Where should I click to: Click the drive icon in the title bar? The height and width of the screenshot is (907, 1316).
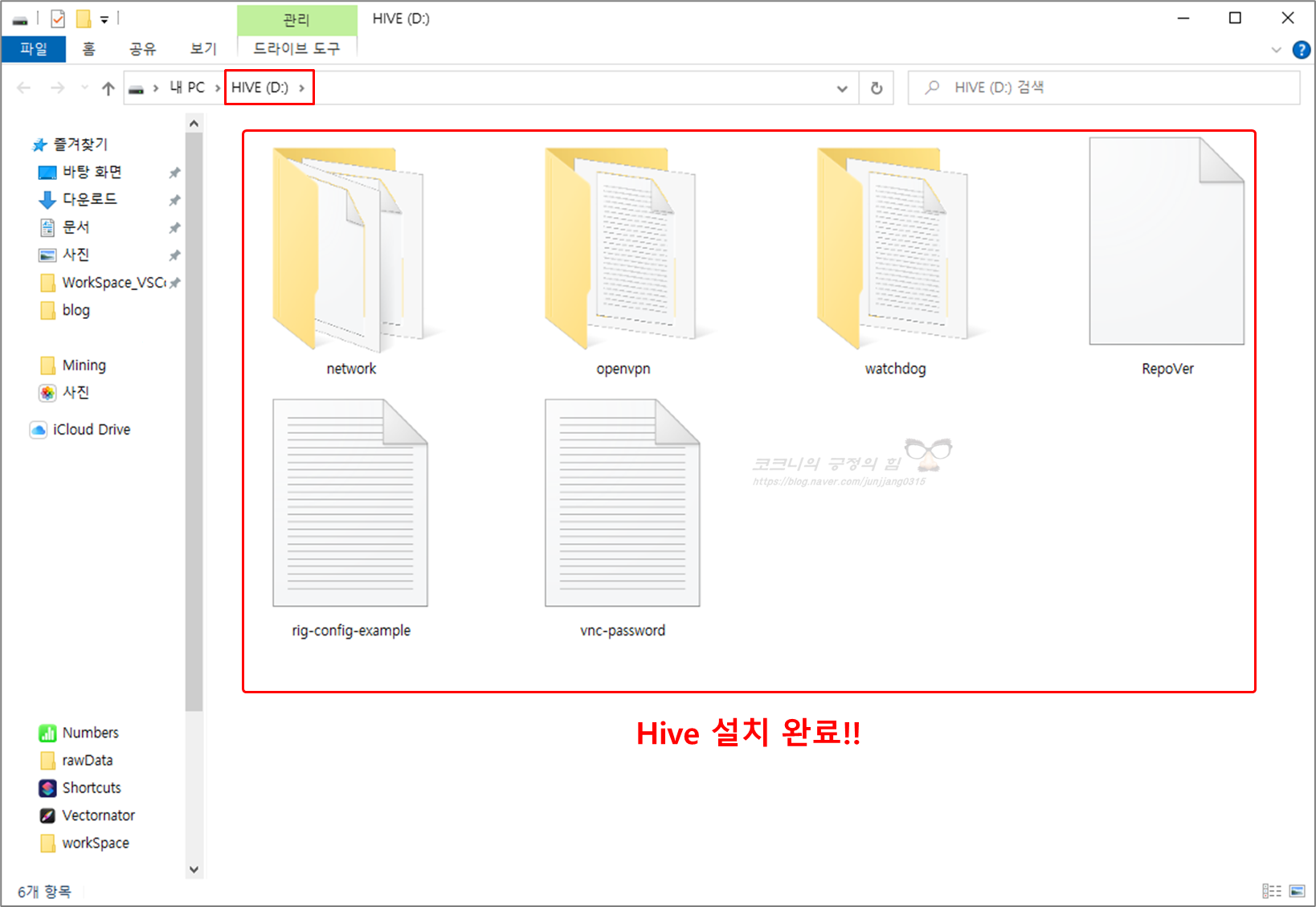20,19
